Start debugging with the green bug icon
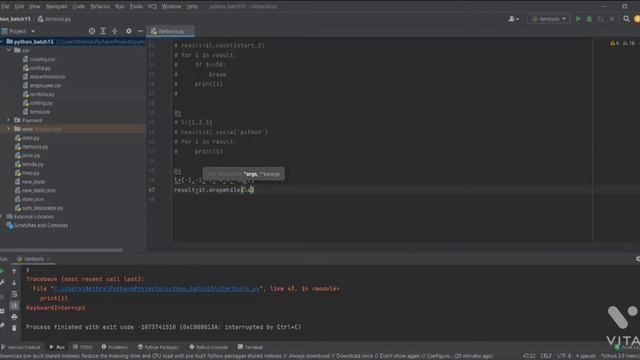Image resolution: width=640 pixels, height=360 pixels. pos(589,19)
